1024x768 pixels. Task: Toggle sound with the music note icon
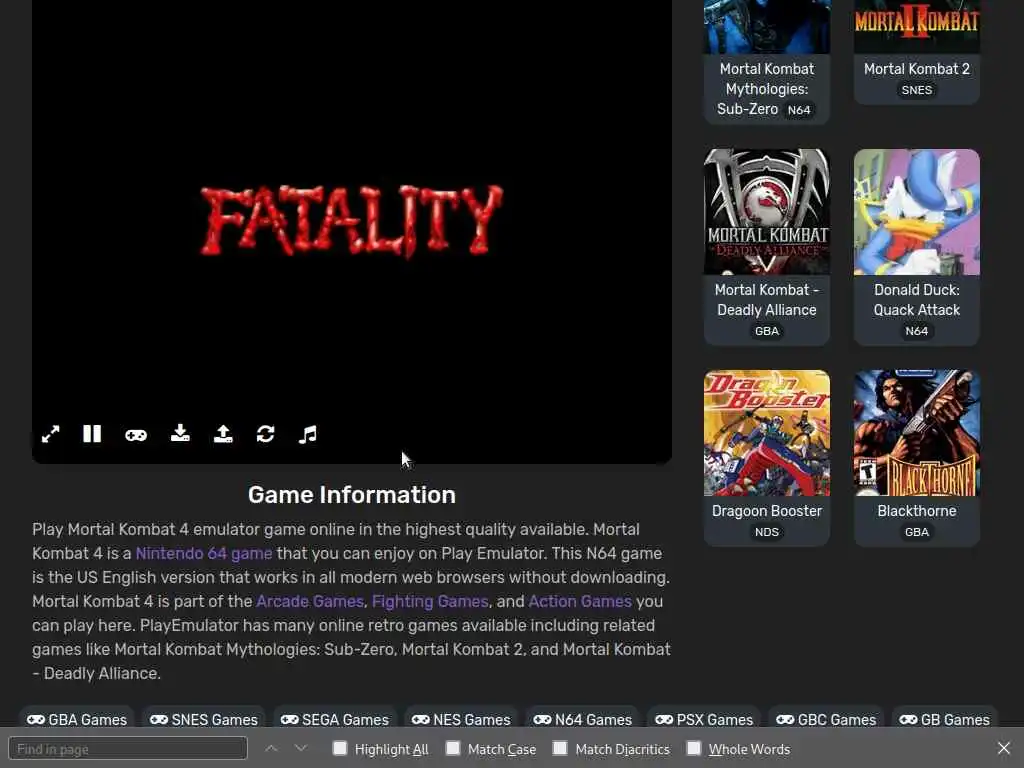[308, 434]
